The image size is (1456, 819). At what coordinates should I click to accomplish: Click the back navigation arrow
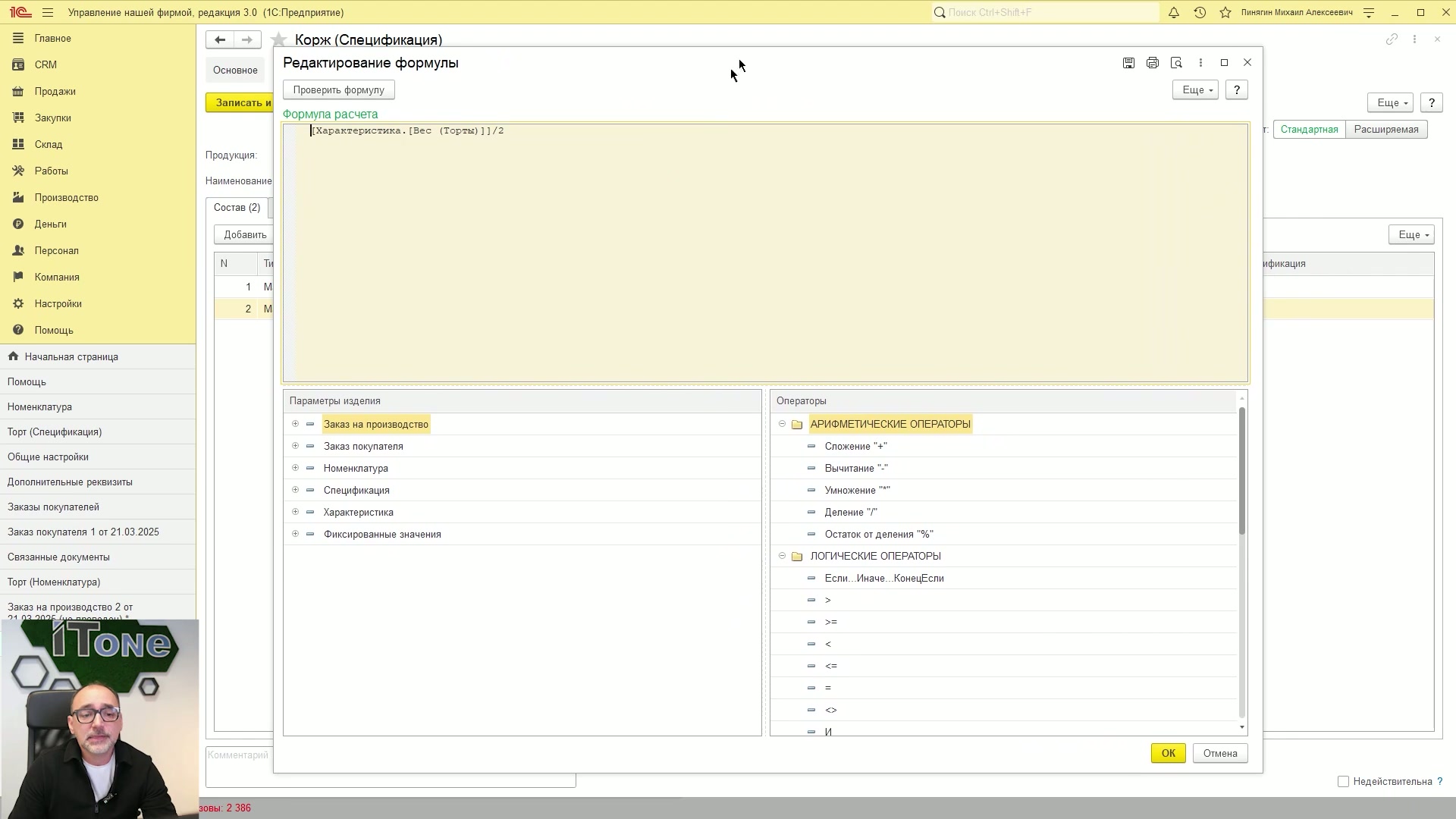[x=220, y=39]
